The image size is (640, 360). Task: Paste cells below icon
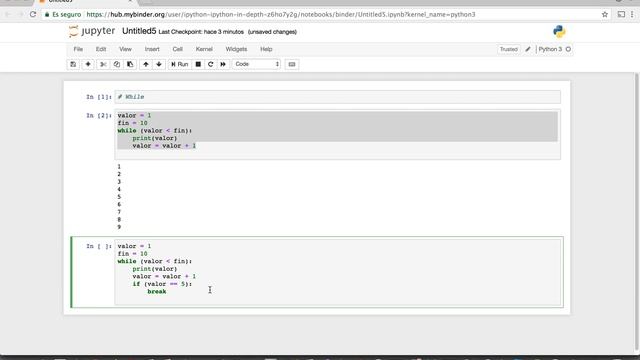pos(130,64)
